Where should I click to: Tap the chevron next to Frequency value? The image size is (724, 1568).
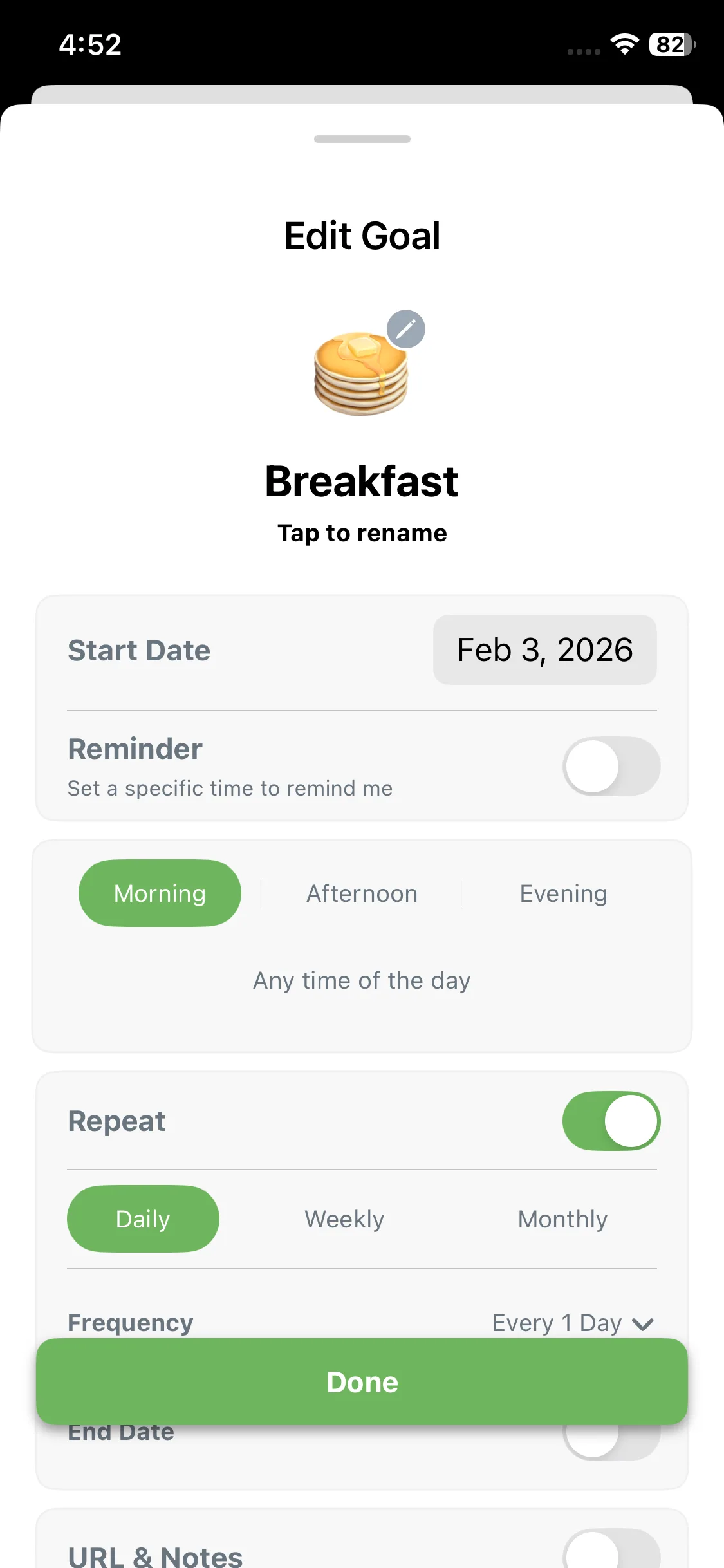click(643, 1324)
